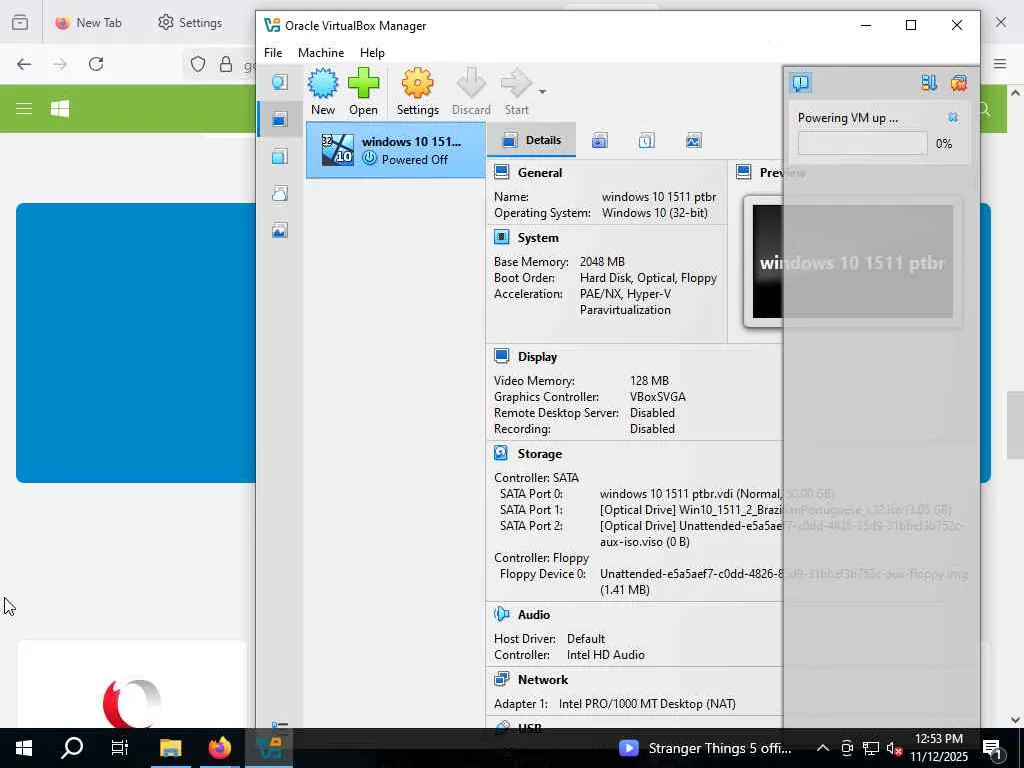Open Network settings via its heading
Image resolution: width=1024 pixels, height=768 pixels.
(543, 679)
